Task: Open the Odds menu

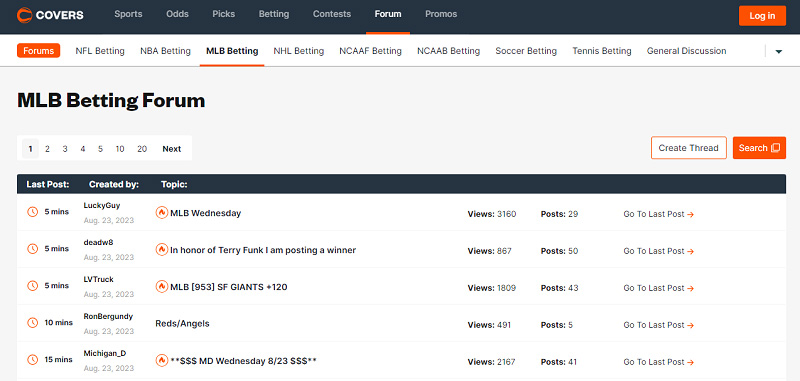Action: pos(178,14)
